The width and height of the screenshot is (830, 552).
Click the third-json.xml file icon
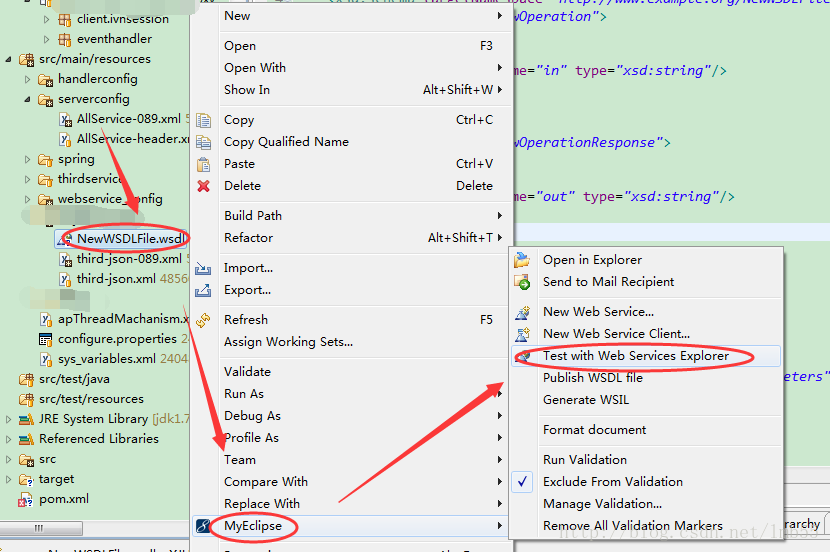[x=65, y=279]
